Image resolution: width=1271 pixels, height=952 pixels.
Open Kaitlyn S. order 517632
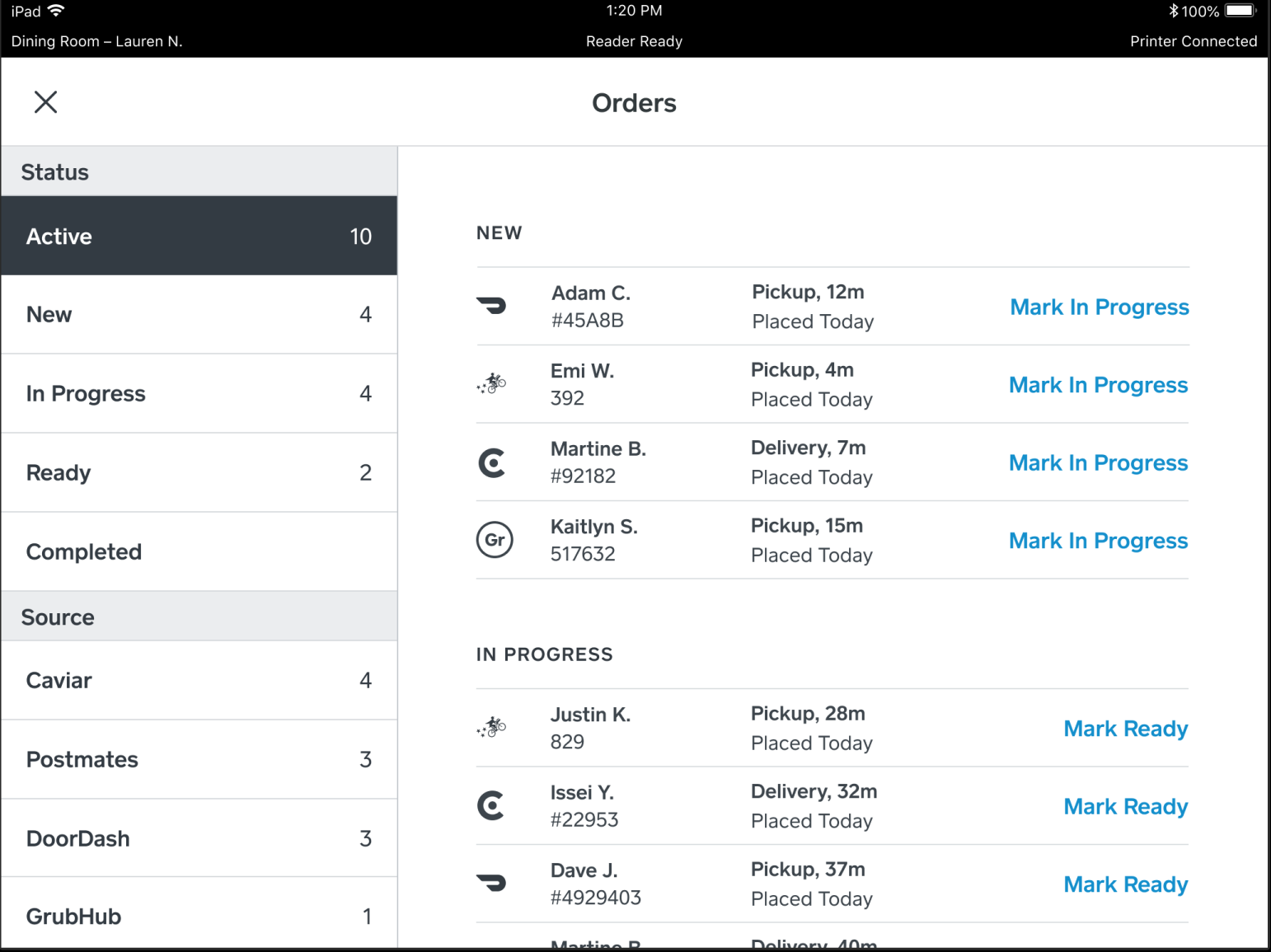coord(832,540)
